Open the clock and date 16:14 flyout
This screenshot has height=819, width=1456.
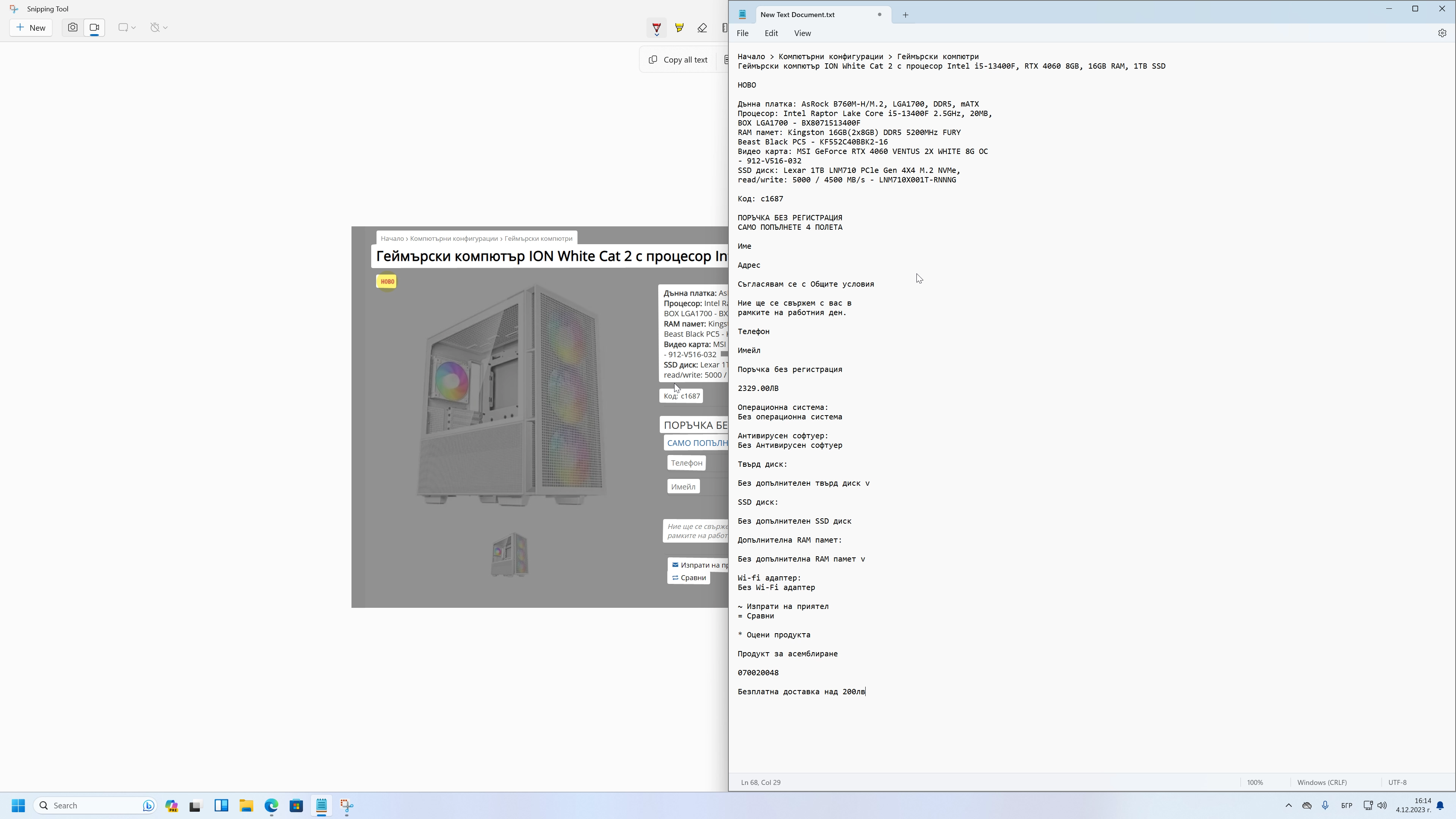[x=1413, y=805]
